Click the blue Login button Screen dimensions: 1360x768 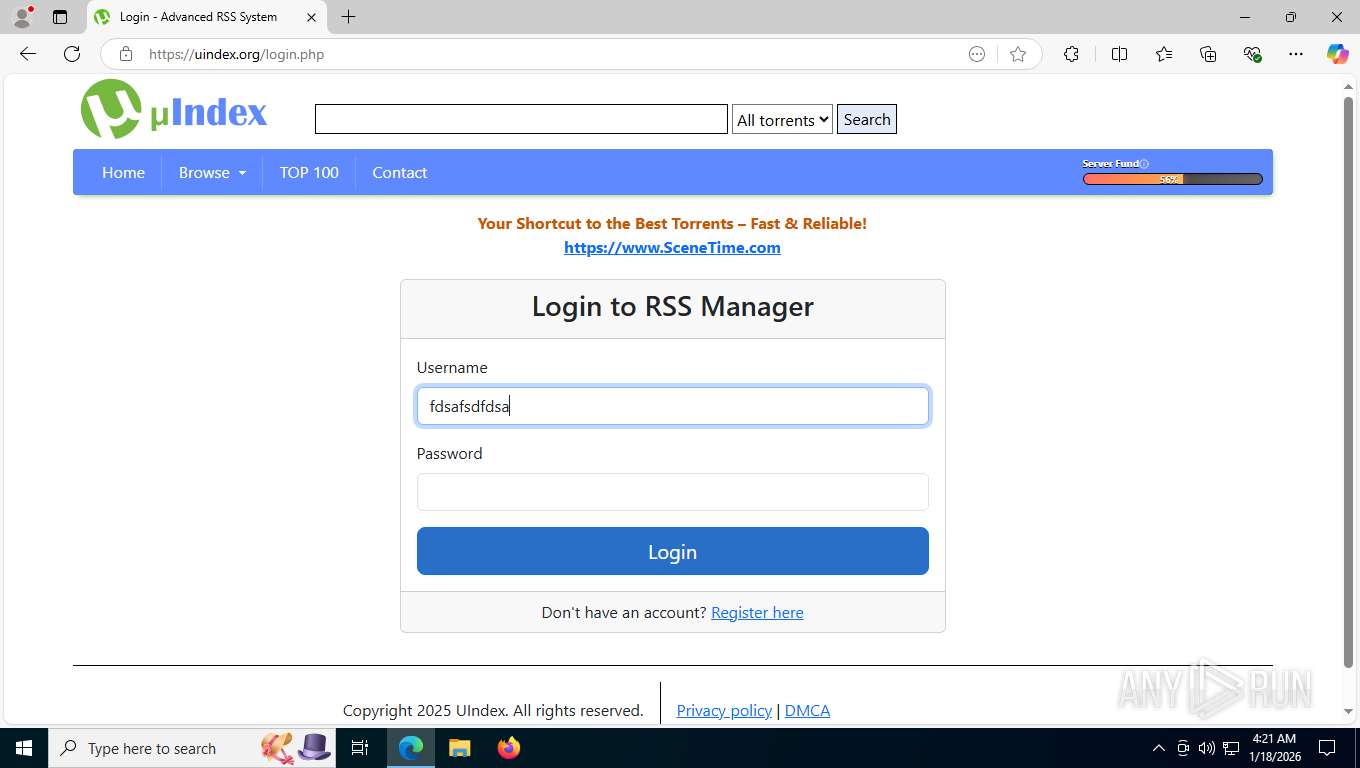(x=672, y=551)
